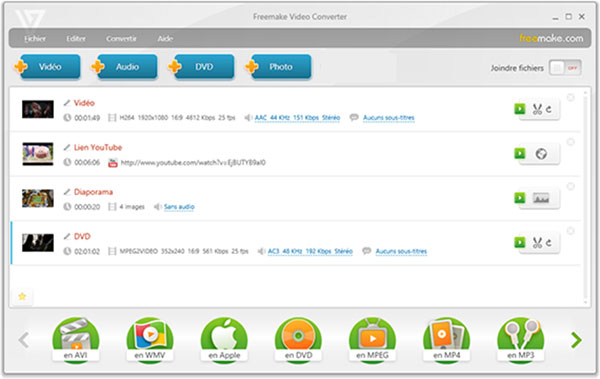Viewport: 600px width, 379px height.
Task: Select the Lien YouTube thumbnail
Action: pos(38,154)
